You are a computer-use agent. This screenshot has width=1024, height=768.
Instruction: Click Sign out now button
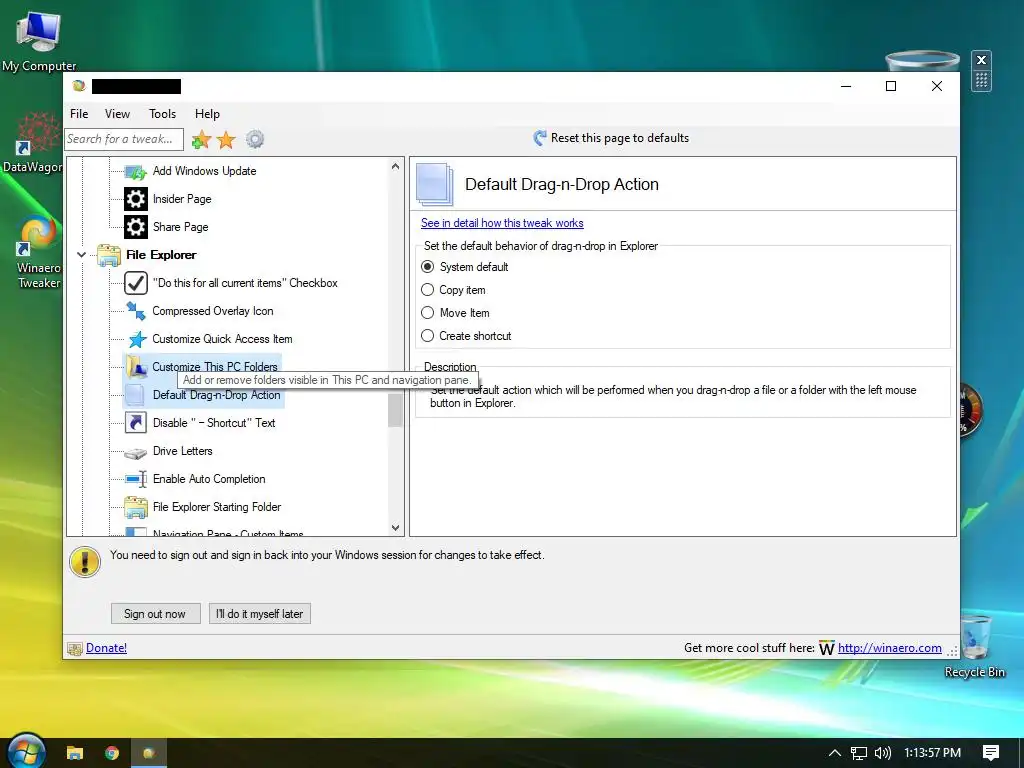(155, 614)
